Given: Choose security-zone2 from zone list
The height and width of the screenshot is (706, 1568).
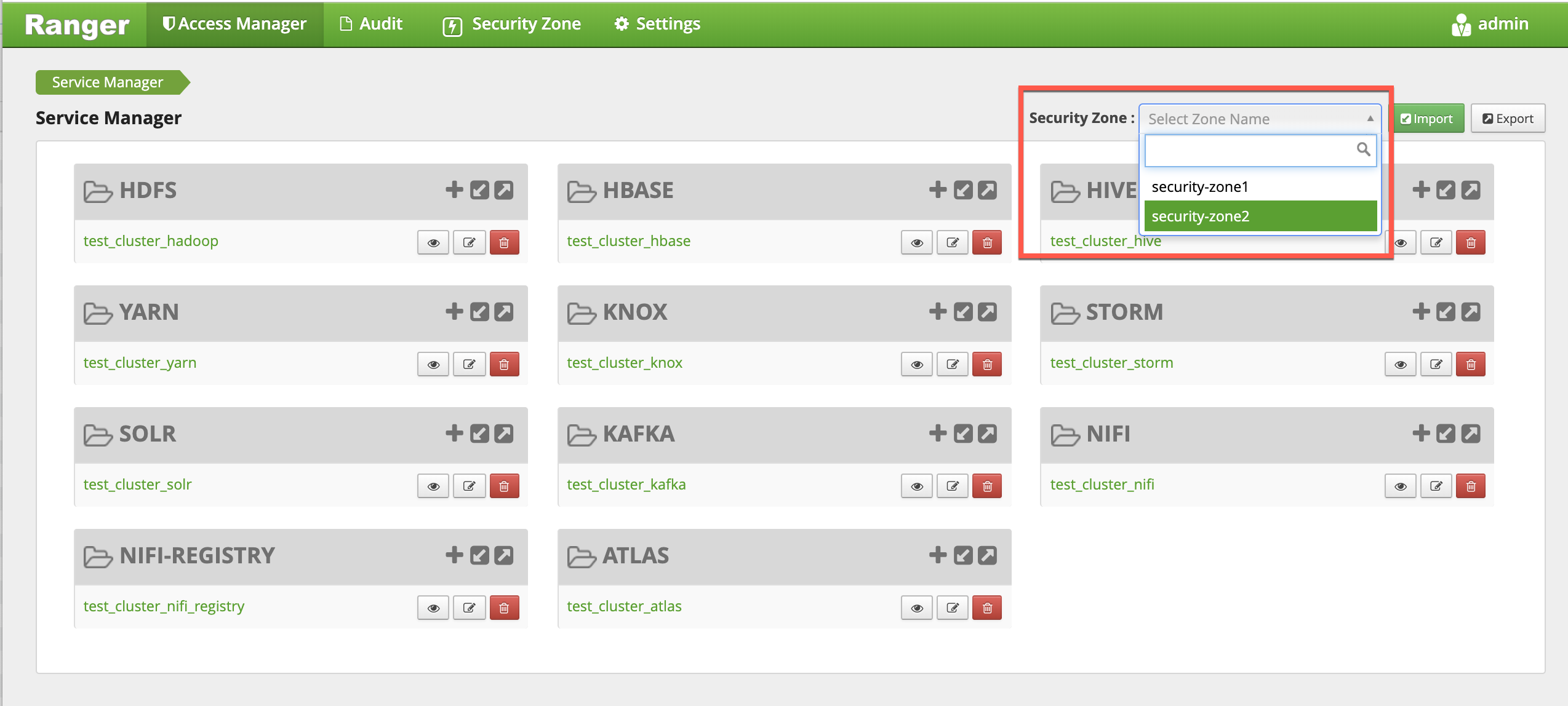Looking at the screenshot, I should click(1260, 216).
